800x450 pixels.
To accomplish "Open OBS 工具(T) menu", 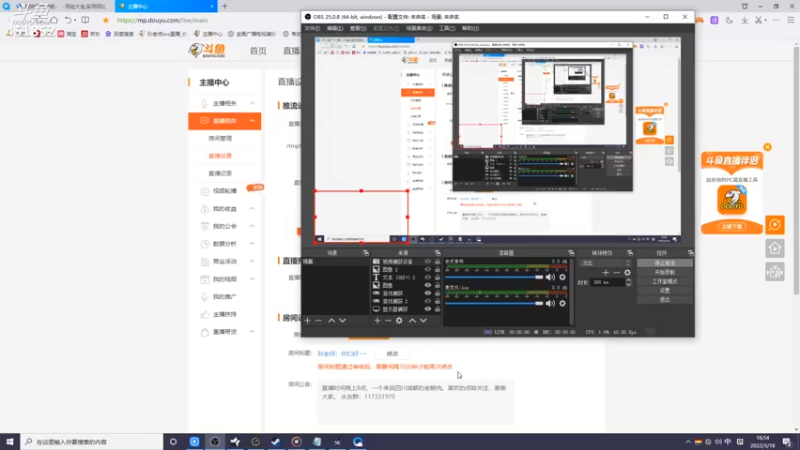I will (447, 29).
